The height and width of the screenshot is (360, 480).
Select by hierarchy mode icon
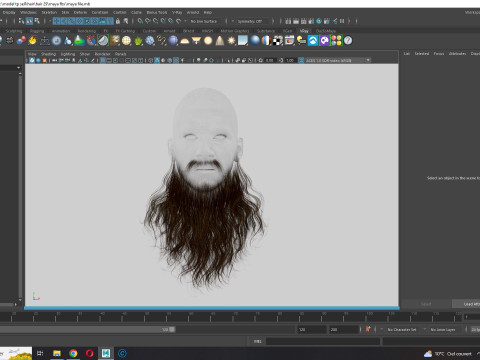[x=22, y=21]
